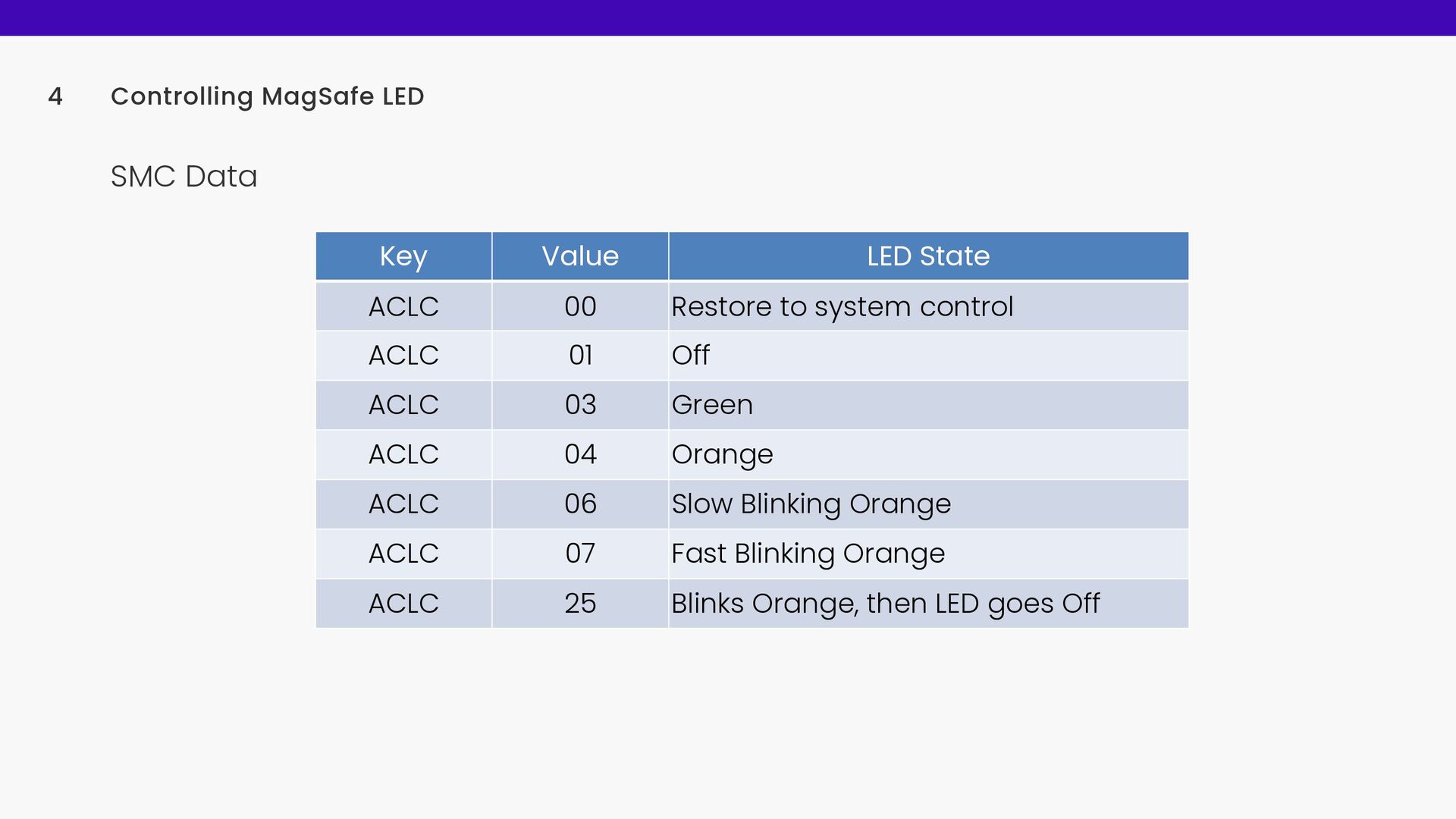This screenshot has height=819, width=1456.
Task: Select the SMC Data subtitle text
Action: click(184, 177)
